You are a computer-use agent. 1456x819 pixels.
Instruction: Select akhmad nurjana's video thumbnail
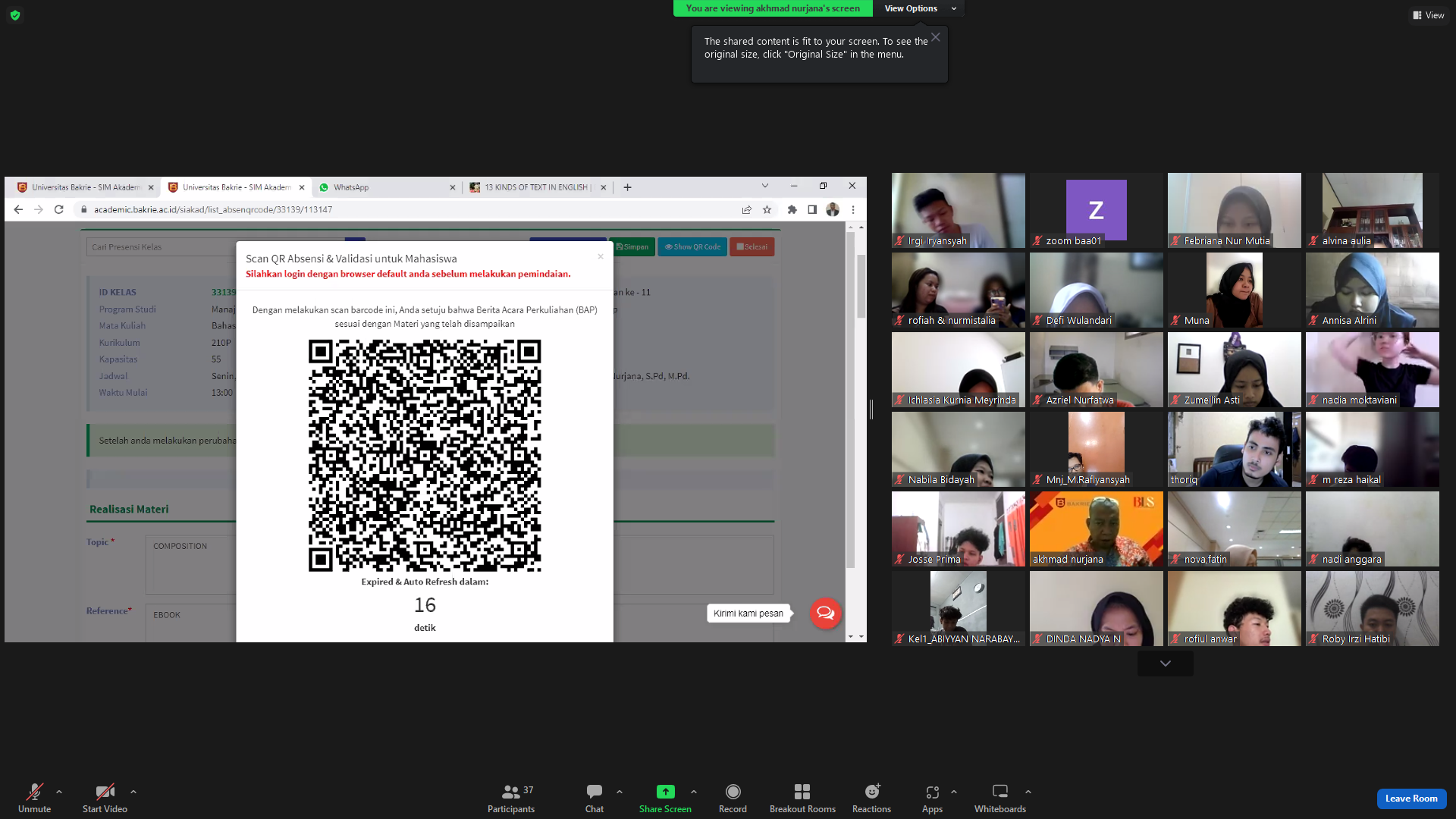click(x=1097, y=529)
